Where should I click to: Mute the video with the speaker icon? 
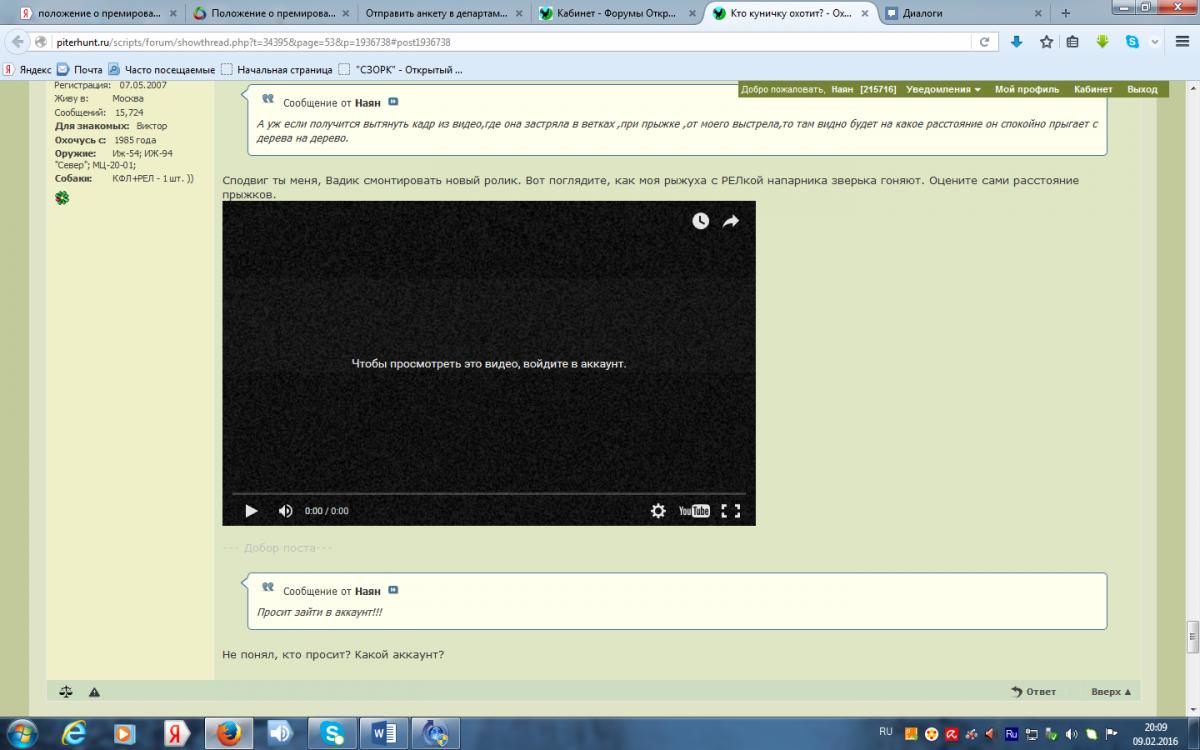click(x=285, y=511)
